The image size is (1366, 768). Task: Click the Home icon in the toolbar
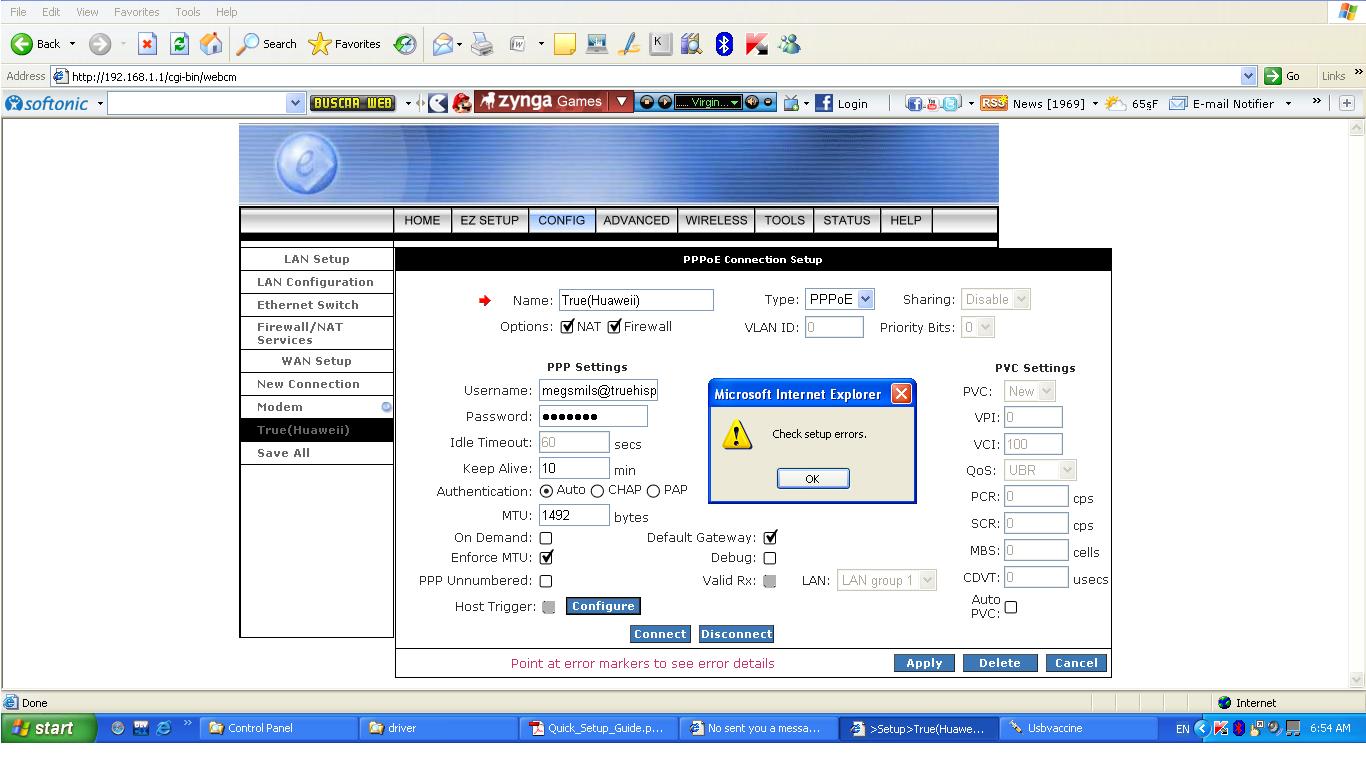pos(211,44)
